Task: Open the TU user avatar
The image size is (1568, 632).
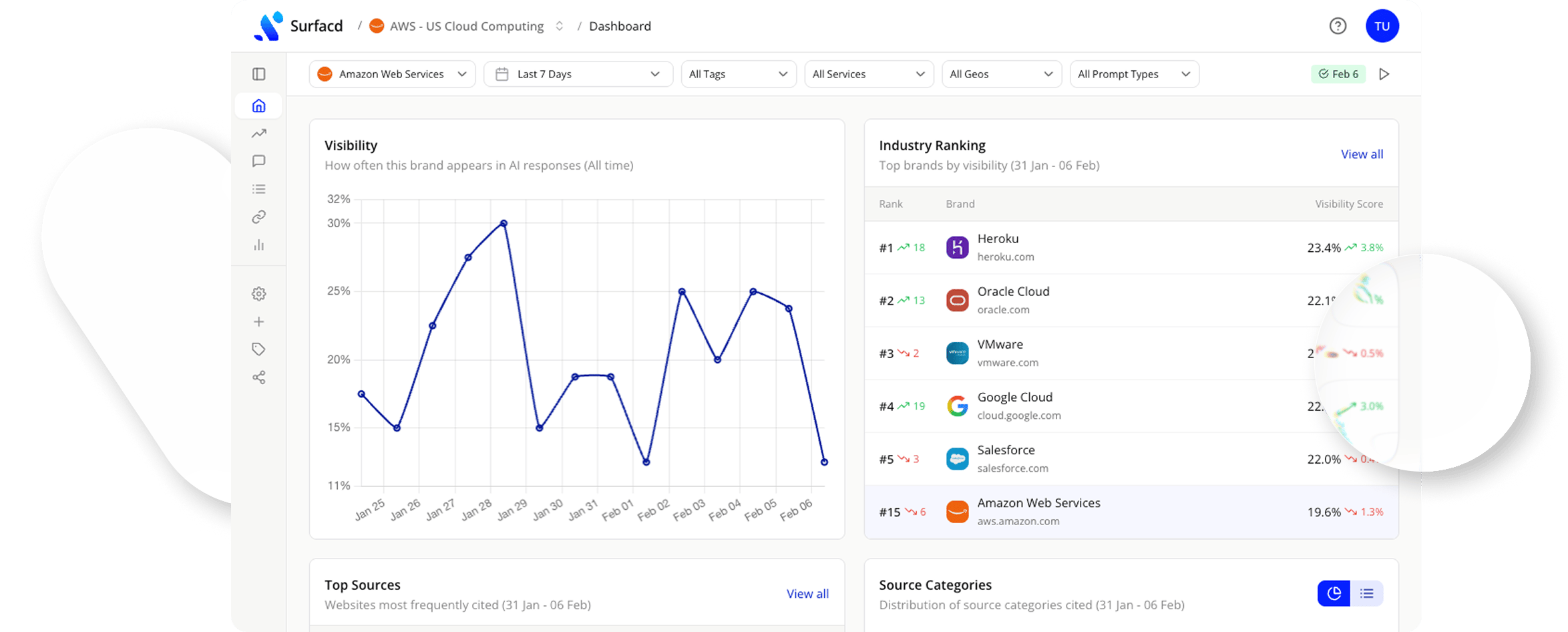Action: (x=1382, y=26)
